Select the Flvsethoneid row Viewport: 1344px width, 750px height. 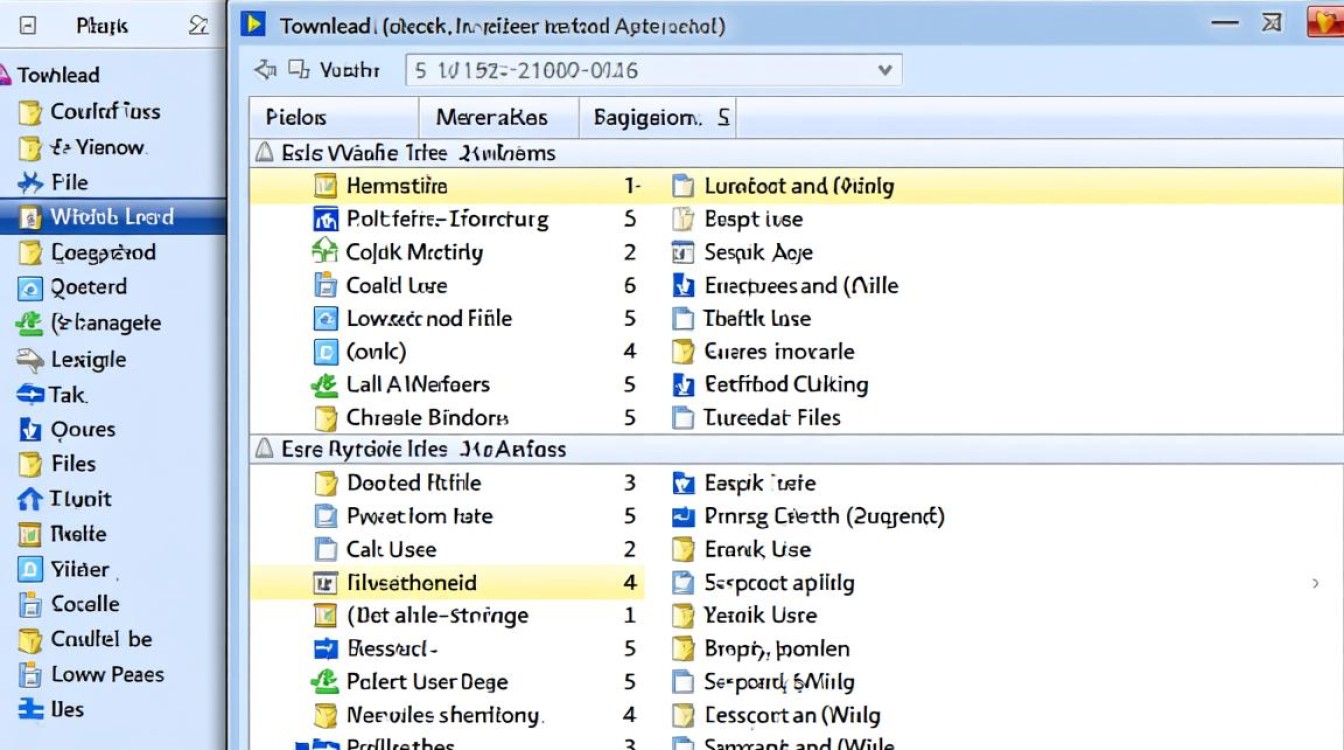coord(446,582)
